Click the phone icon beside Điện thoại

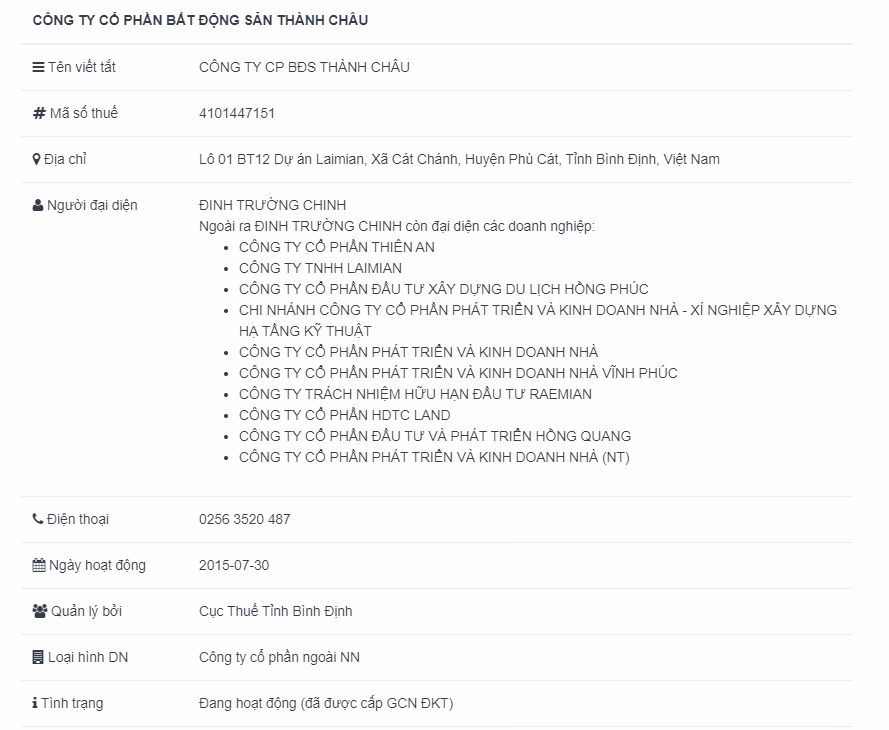38,519
